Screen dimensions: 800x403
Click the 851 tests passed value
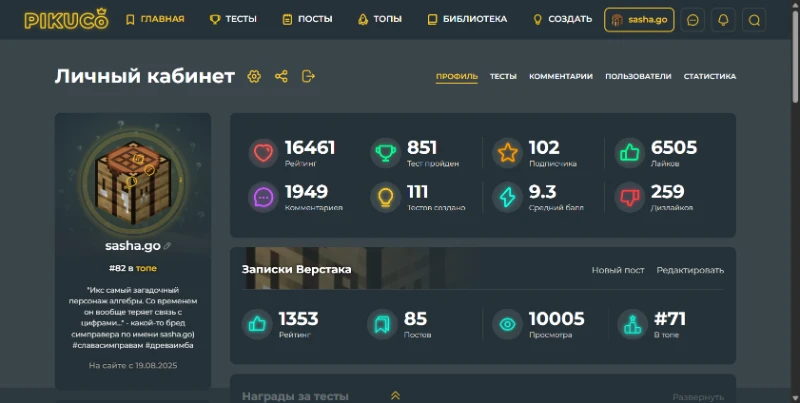(x=422, y=148)
